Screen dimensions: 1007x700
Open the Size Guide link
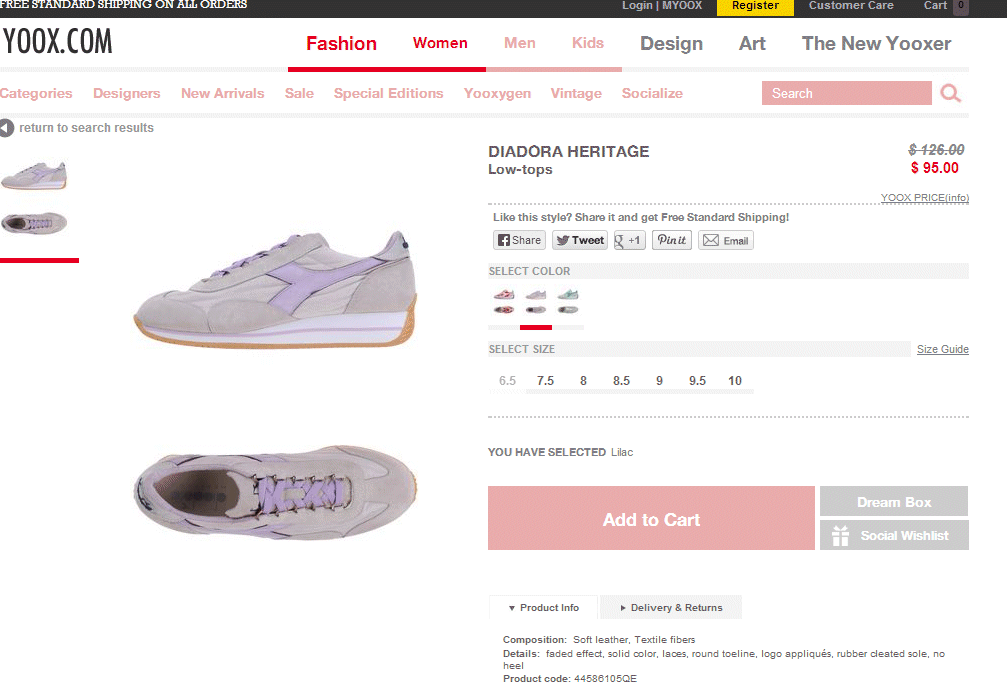tap(942, 349)
